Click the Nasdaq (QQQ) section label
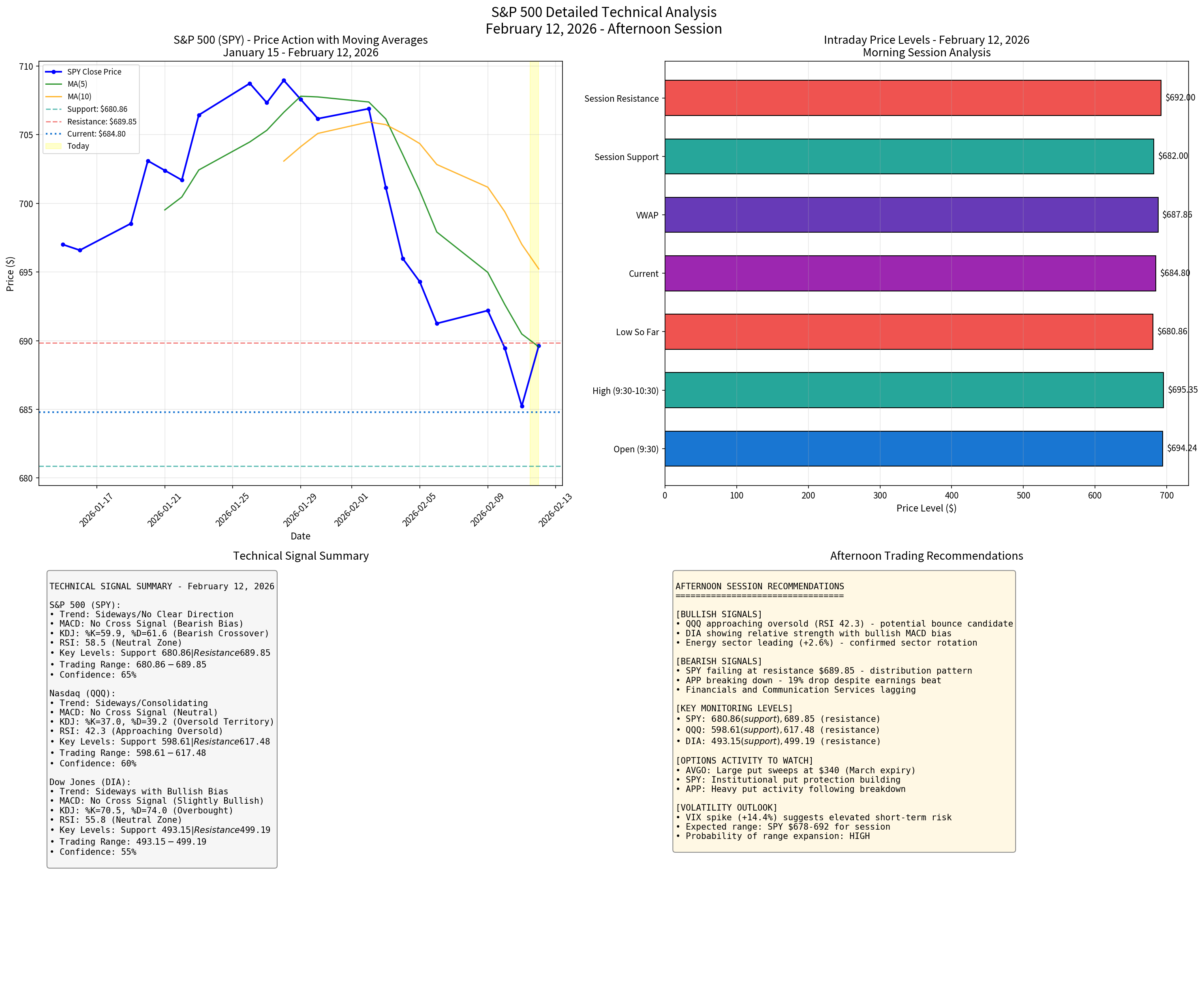The image size is (1204, 995). [x=82, y=693]
